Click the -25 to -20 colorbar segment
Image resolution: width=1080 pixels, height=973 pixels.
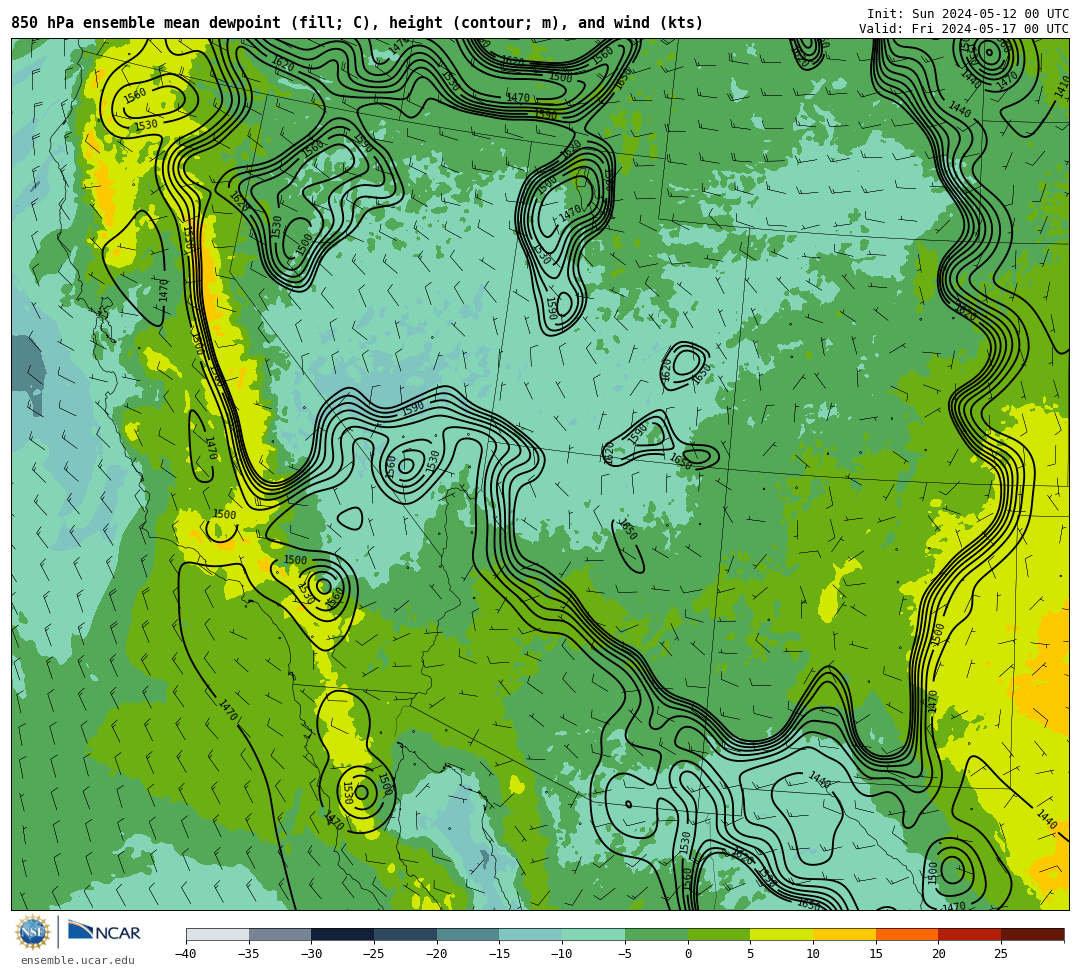[x=406, y=934]
